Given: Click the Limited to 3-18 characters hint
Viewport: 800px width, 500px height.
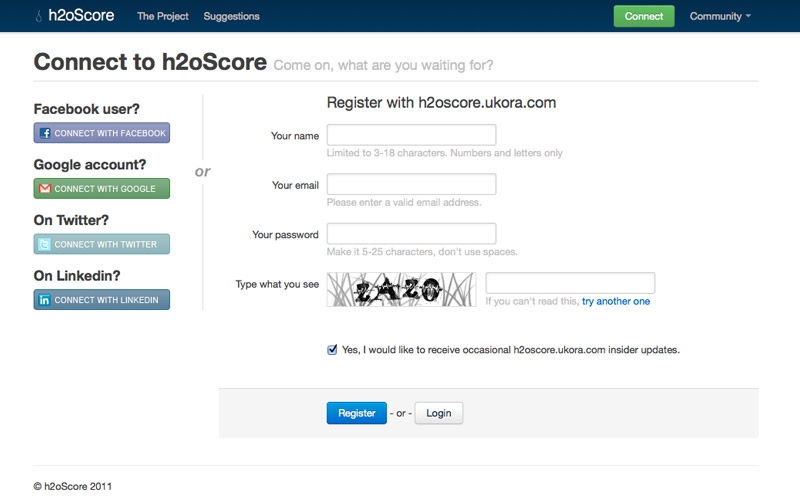Looking at the screenshot, I should pos(444,153).
